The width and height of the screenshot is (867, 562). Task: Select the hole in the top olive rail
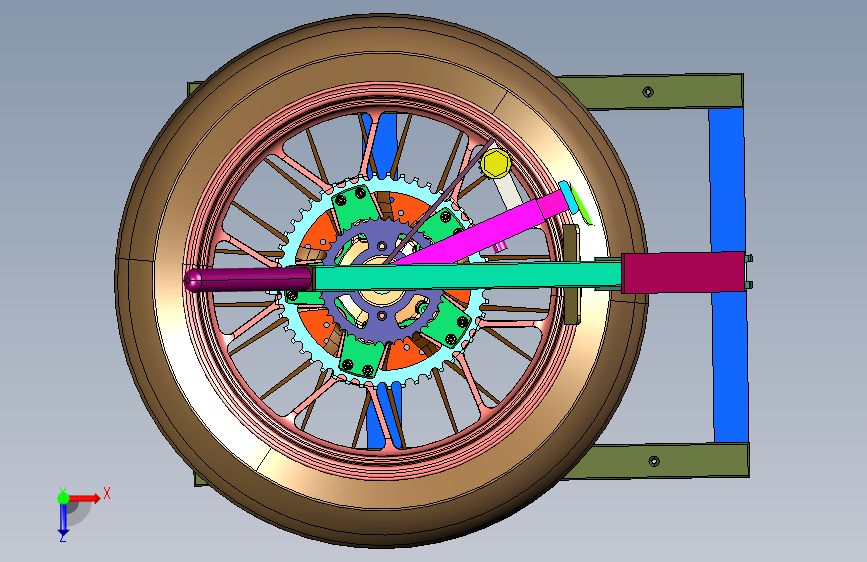pyautogui.click(x=648, y=92)
